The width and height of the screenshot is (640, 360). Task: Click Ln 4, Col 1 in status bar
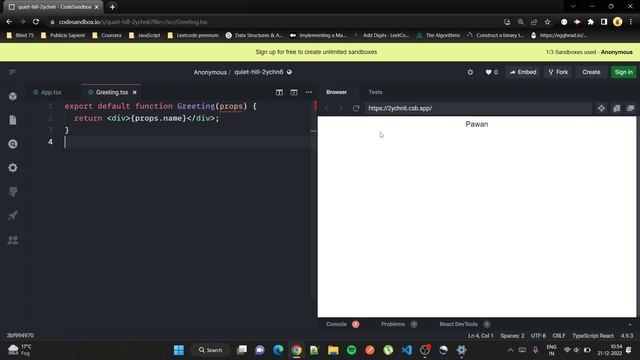click(x=480, y=336)
